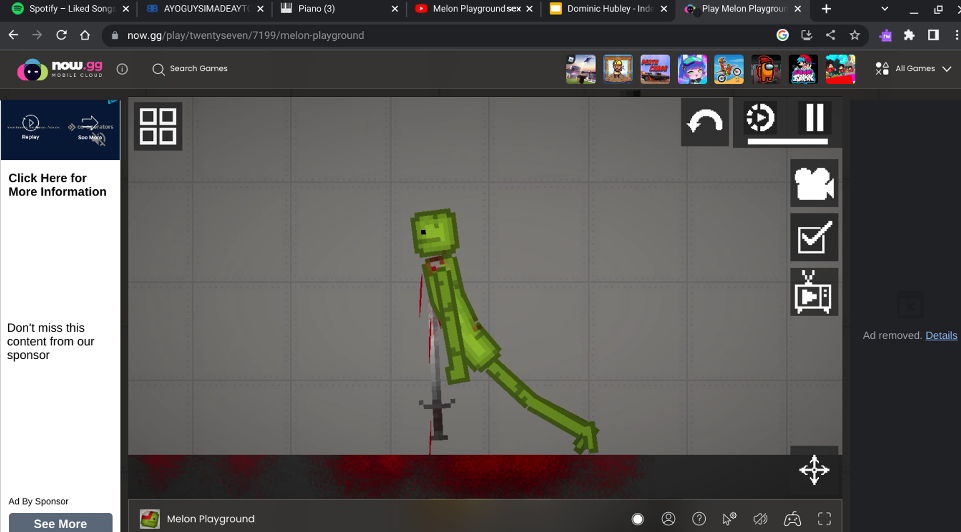
Task: Select the move arrows tool
Action: (x=814, y=470)
